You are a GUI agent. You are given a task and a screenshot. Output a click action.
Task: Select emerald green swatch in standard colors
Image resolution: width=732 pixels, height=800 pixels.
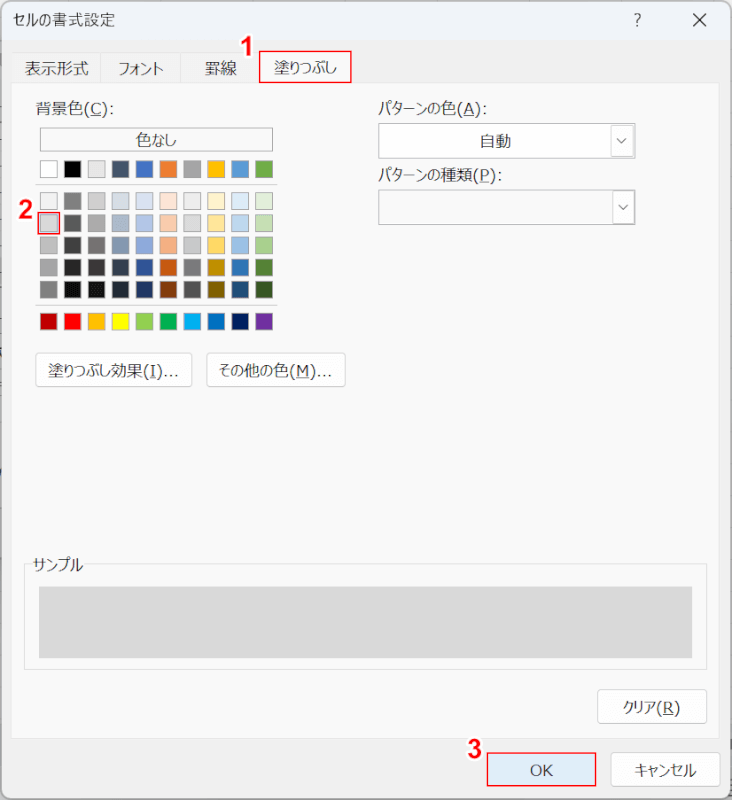click(168, 321)
